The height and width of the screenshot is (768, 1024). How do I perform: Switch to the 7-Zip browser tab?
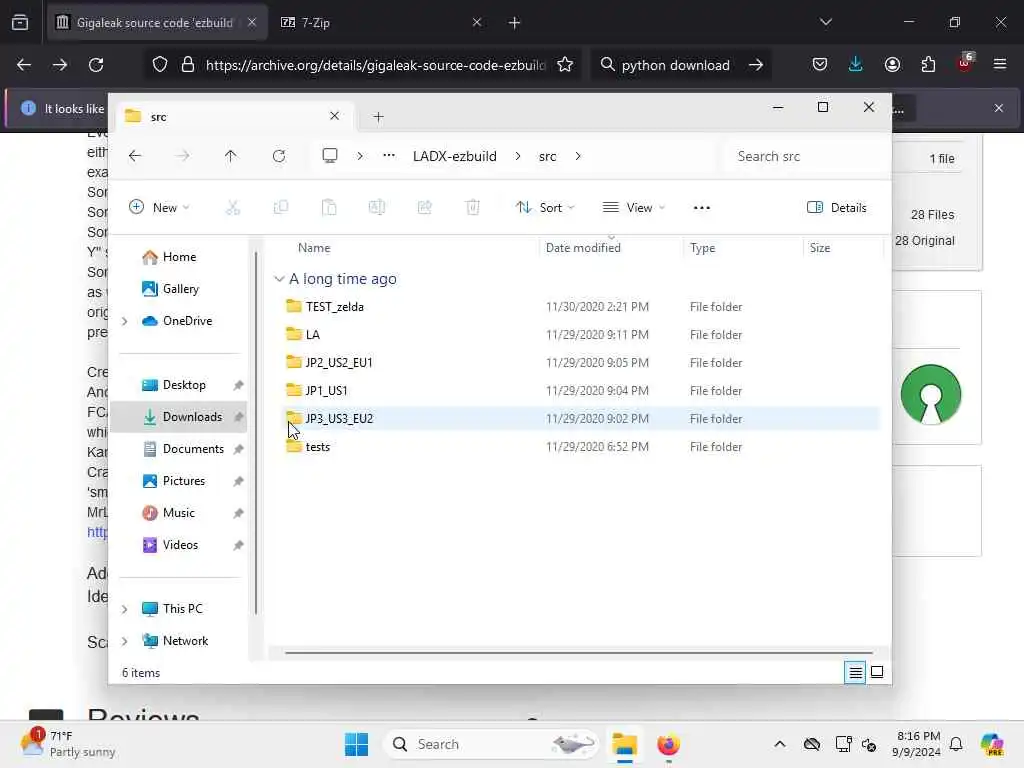tap(381, 22)
